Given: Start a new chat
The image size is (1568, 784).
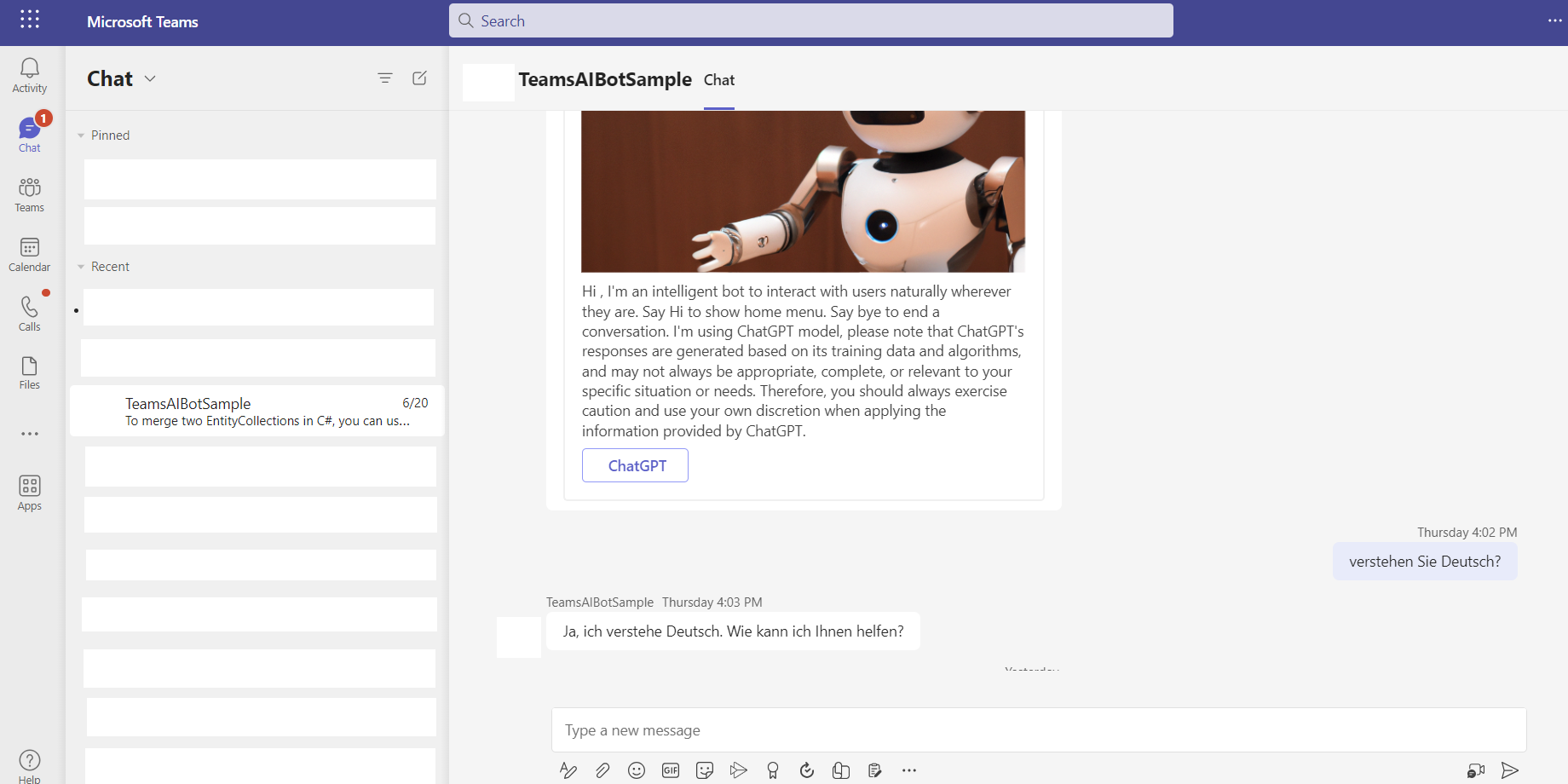Looking at the screenshot, I should 419,78.
